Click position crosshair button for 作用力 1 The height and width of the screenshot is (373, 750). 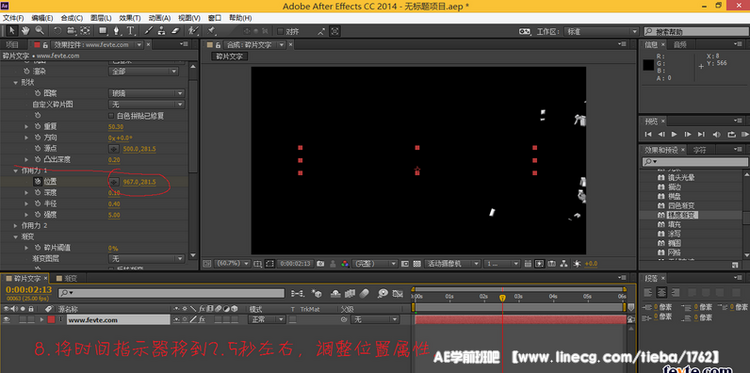pos(114,182)
